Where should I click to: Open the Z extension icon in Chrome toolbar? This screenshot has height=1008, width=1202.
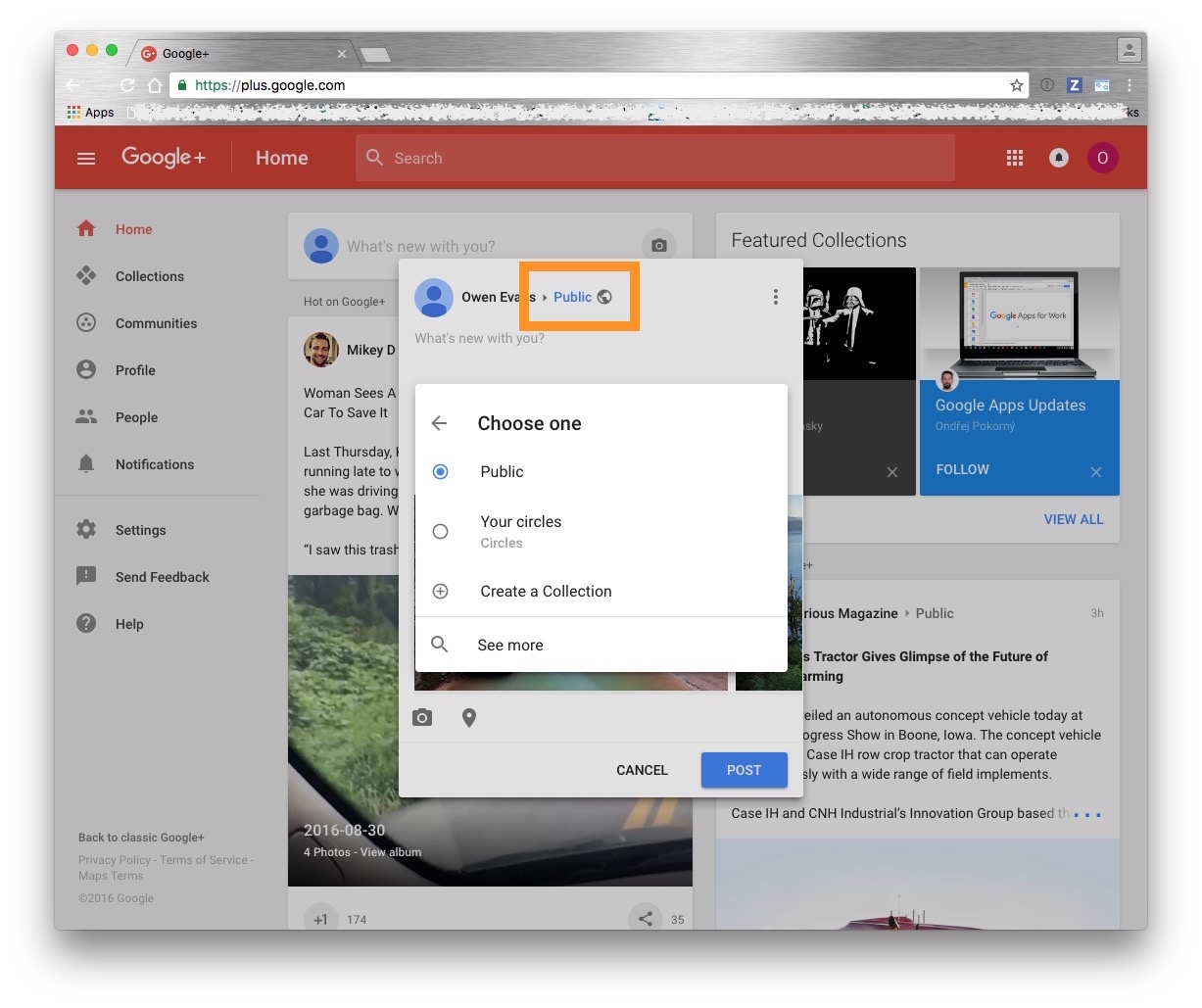1075,85
